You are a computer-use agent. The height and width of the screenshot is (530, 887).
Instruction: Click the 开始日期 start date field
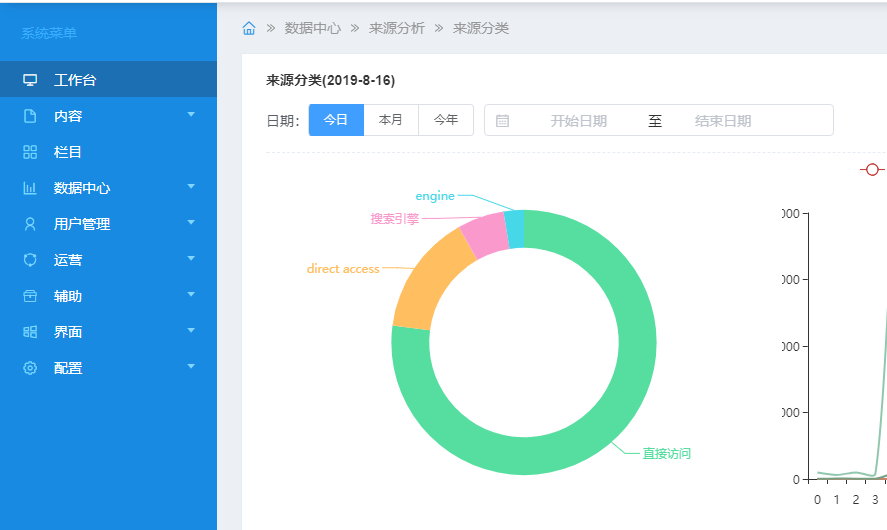[x=578, y=121]
